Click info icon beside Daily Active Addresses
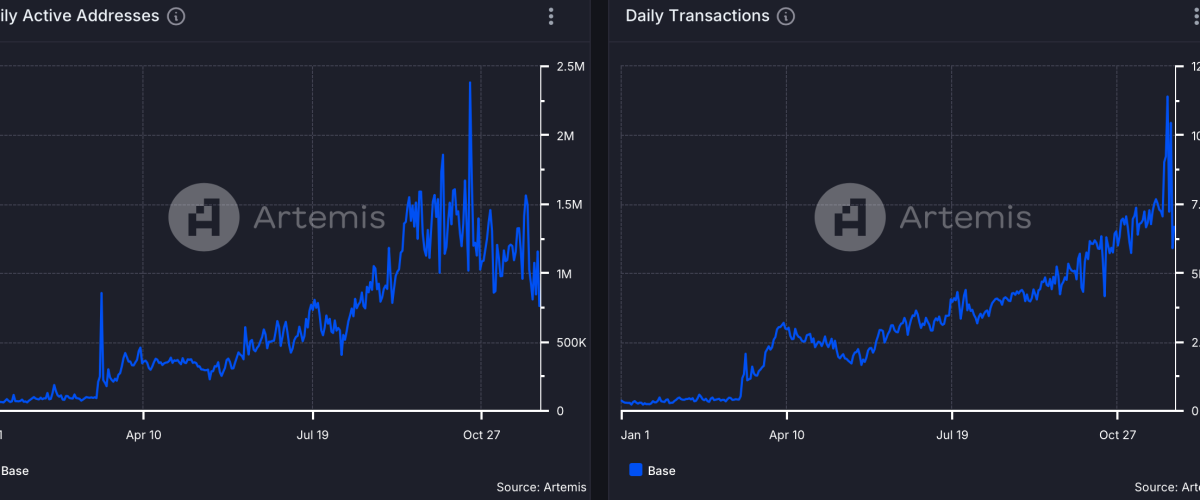1200x500 pixels. pos(176,17)
